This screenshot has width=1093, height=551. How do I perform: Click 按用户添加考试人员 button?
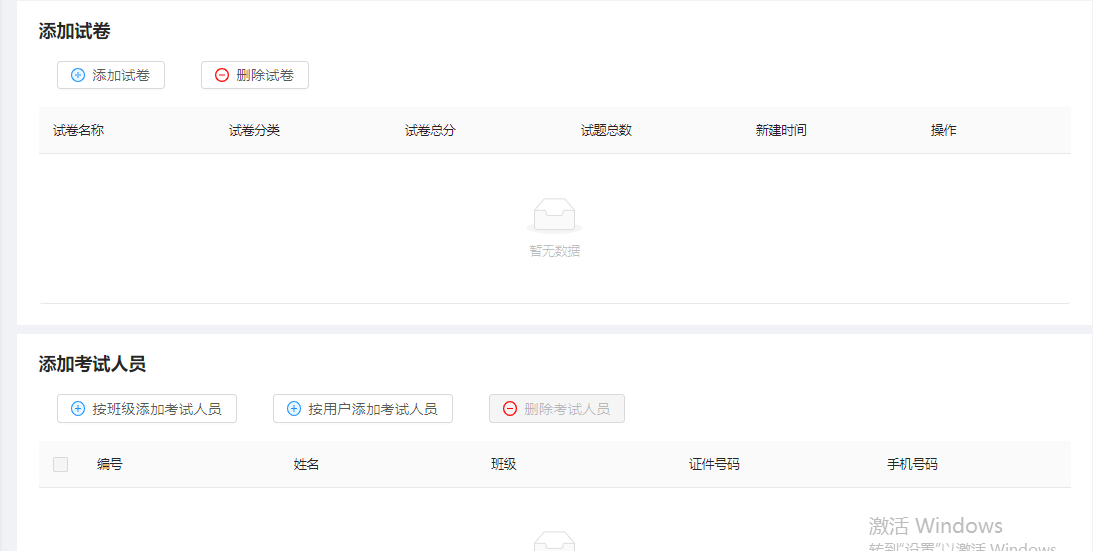(x=362, y=409)
